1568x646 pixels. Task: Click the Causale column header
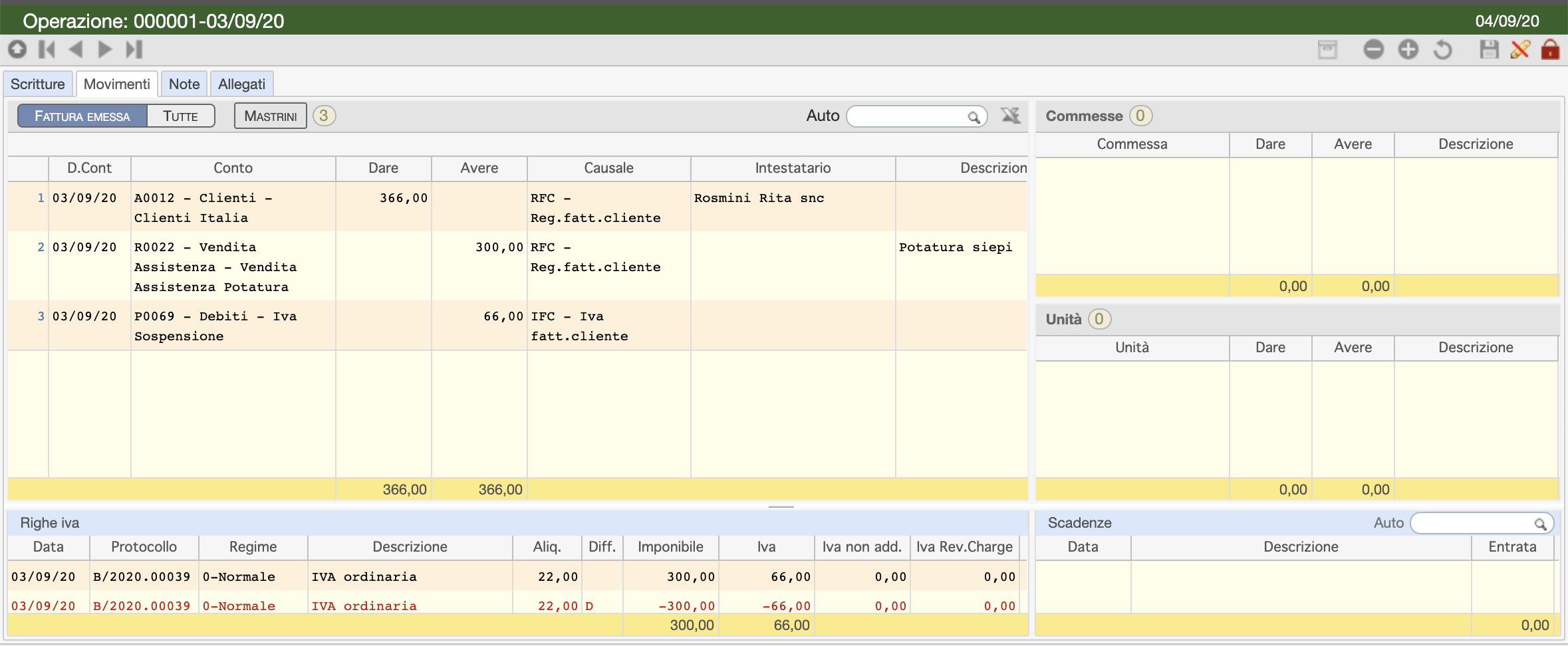pyautogui.click(x=608, y=168)
